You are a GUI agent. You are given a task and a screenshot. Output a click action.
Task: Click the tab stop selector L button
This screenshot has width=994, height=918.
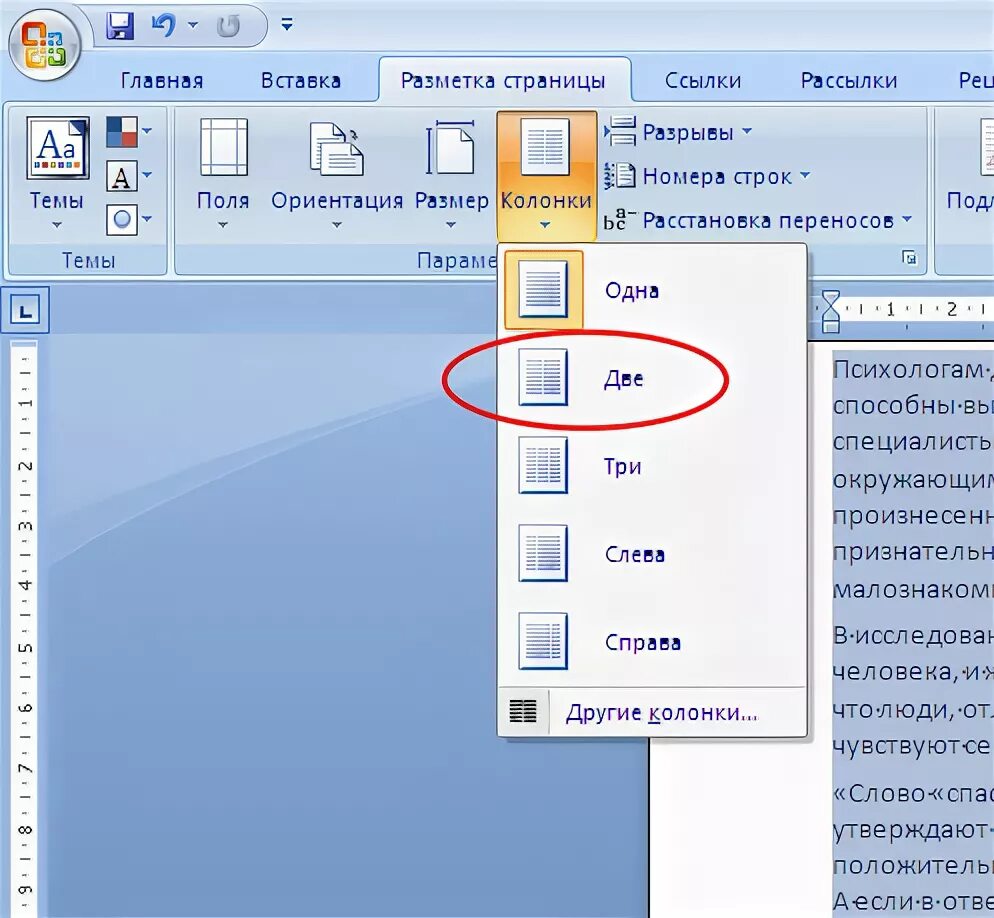25,310
